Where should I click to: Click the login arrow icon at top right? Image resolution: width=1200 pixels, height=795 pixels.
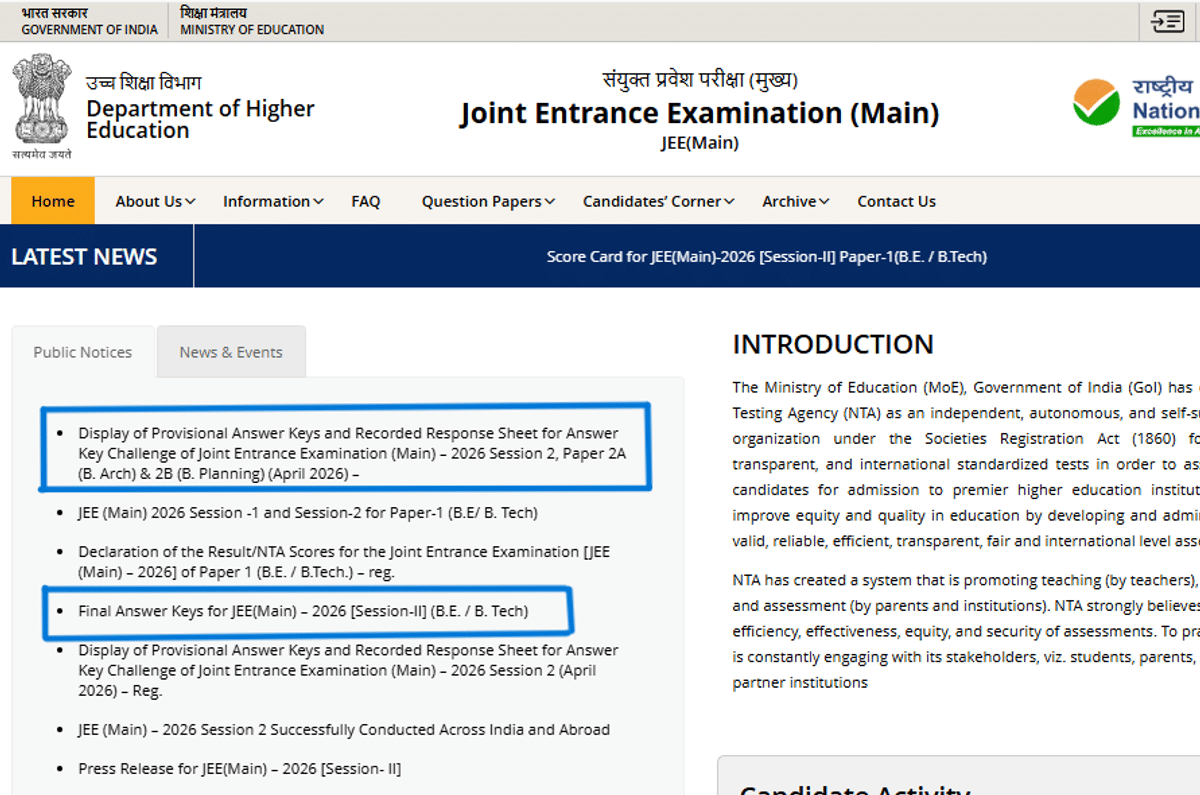pyautogui.click(x=1167, y=21)
